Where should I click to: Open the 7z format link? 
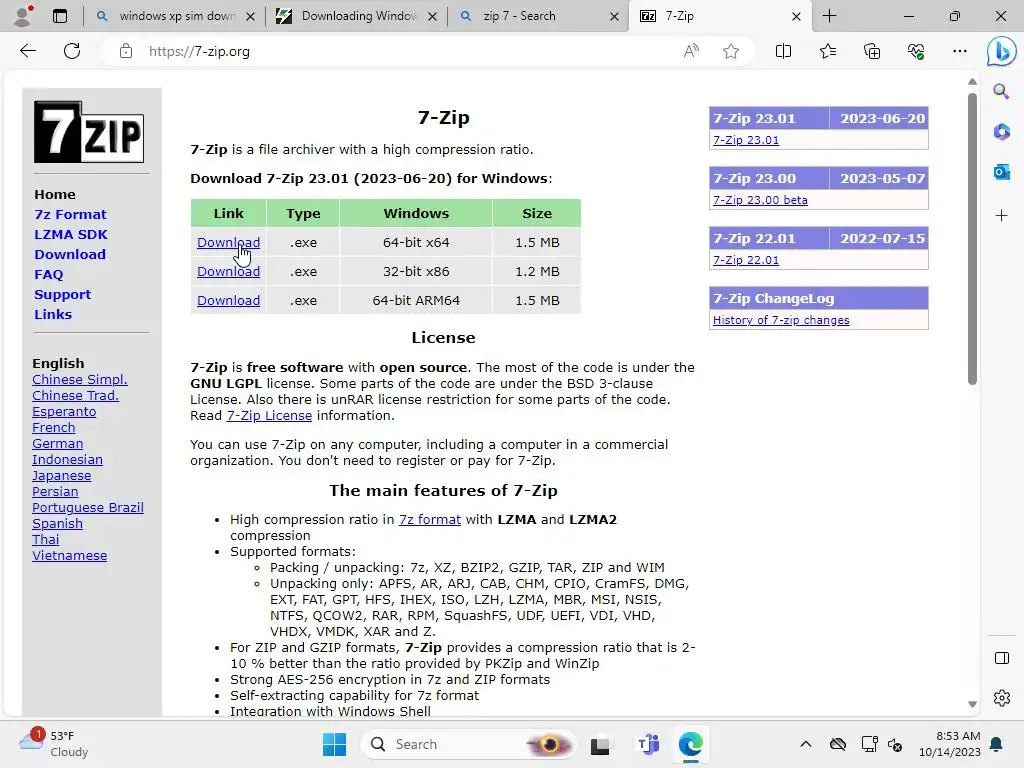430,519
